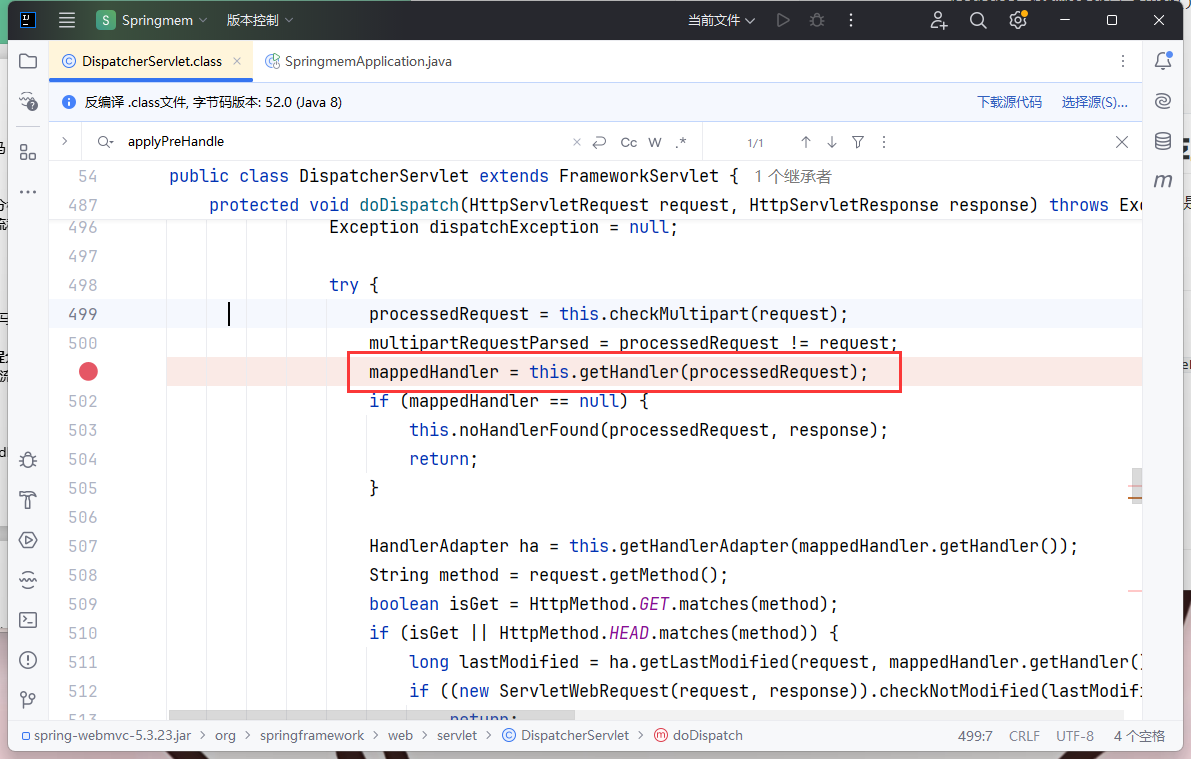This screenshot has height=759, width=1191.
Task: Open the Git tool window
Action: [x=28, y=699]
